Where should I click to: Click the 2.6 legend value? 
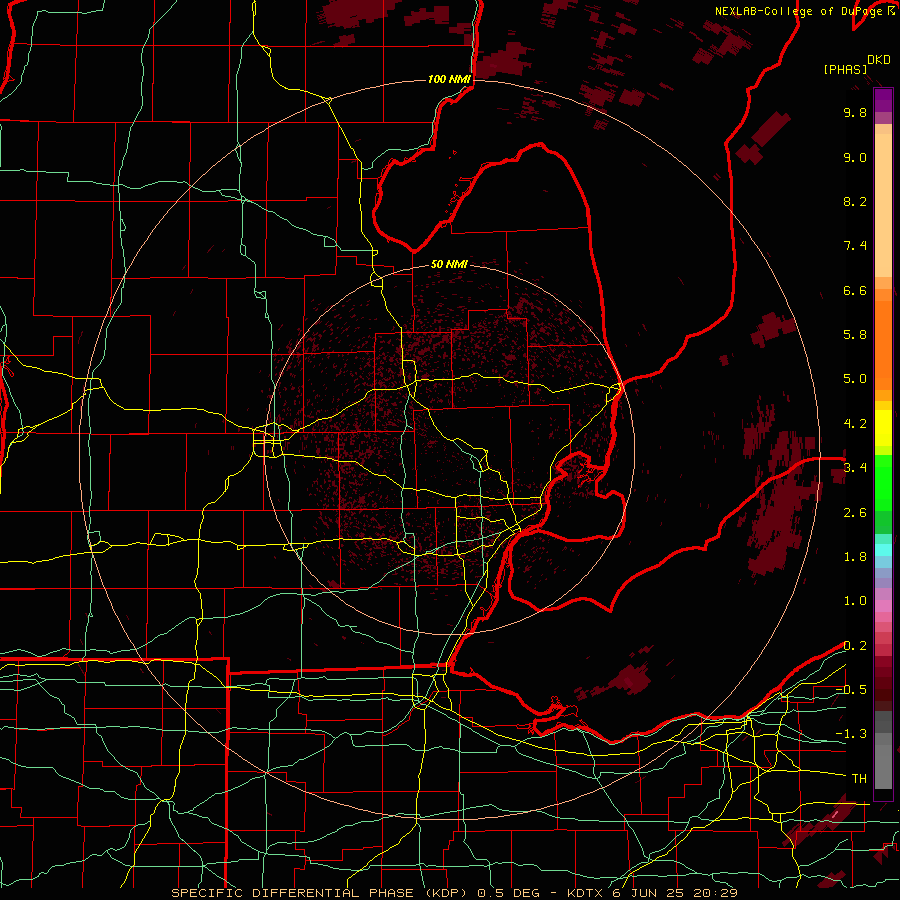(855, 513)
